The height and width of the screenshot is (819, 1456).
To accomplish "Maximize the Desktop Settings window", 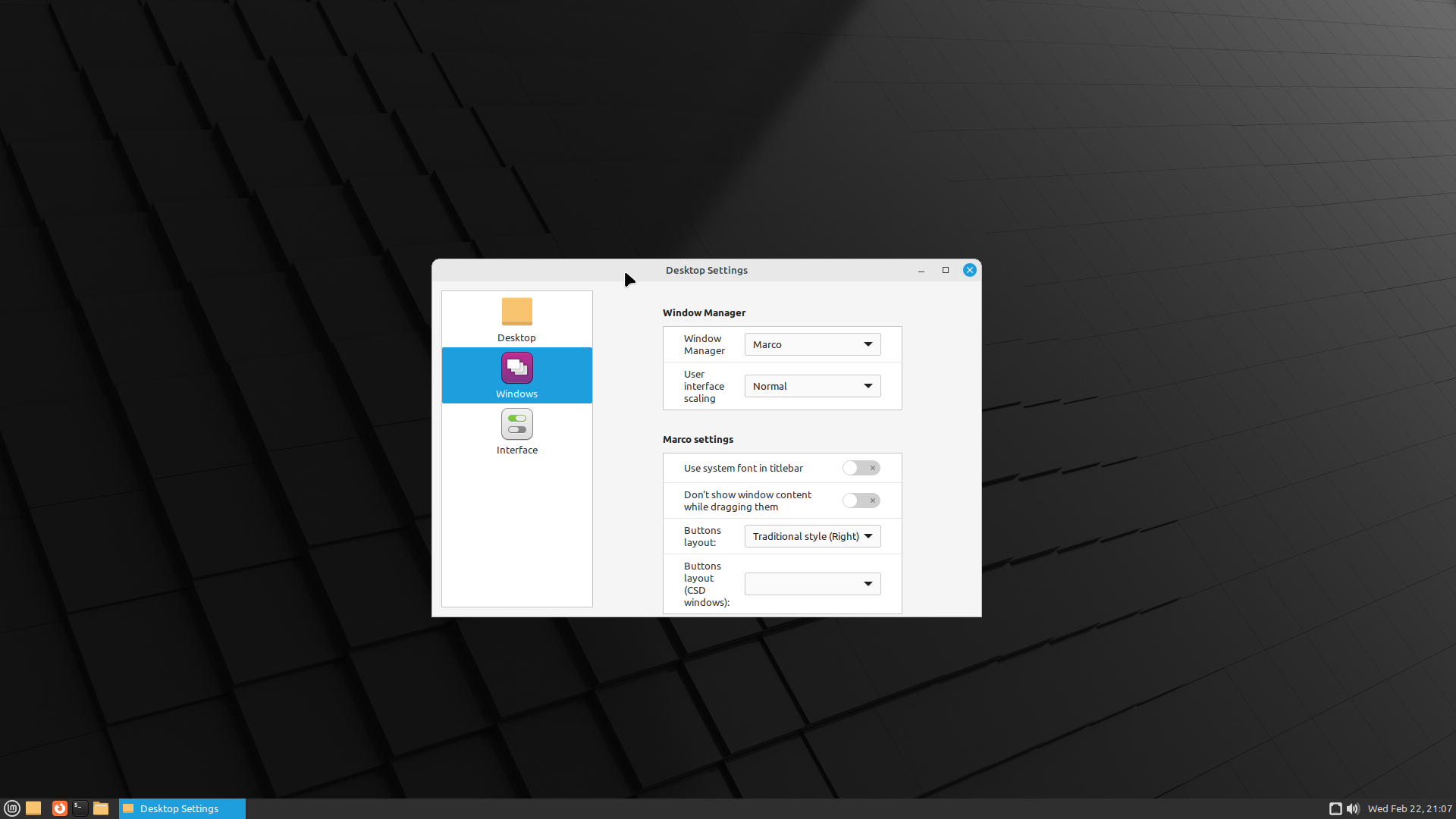I will 946,270.
